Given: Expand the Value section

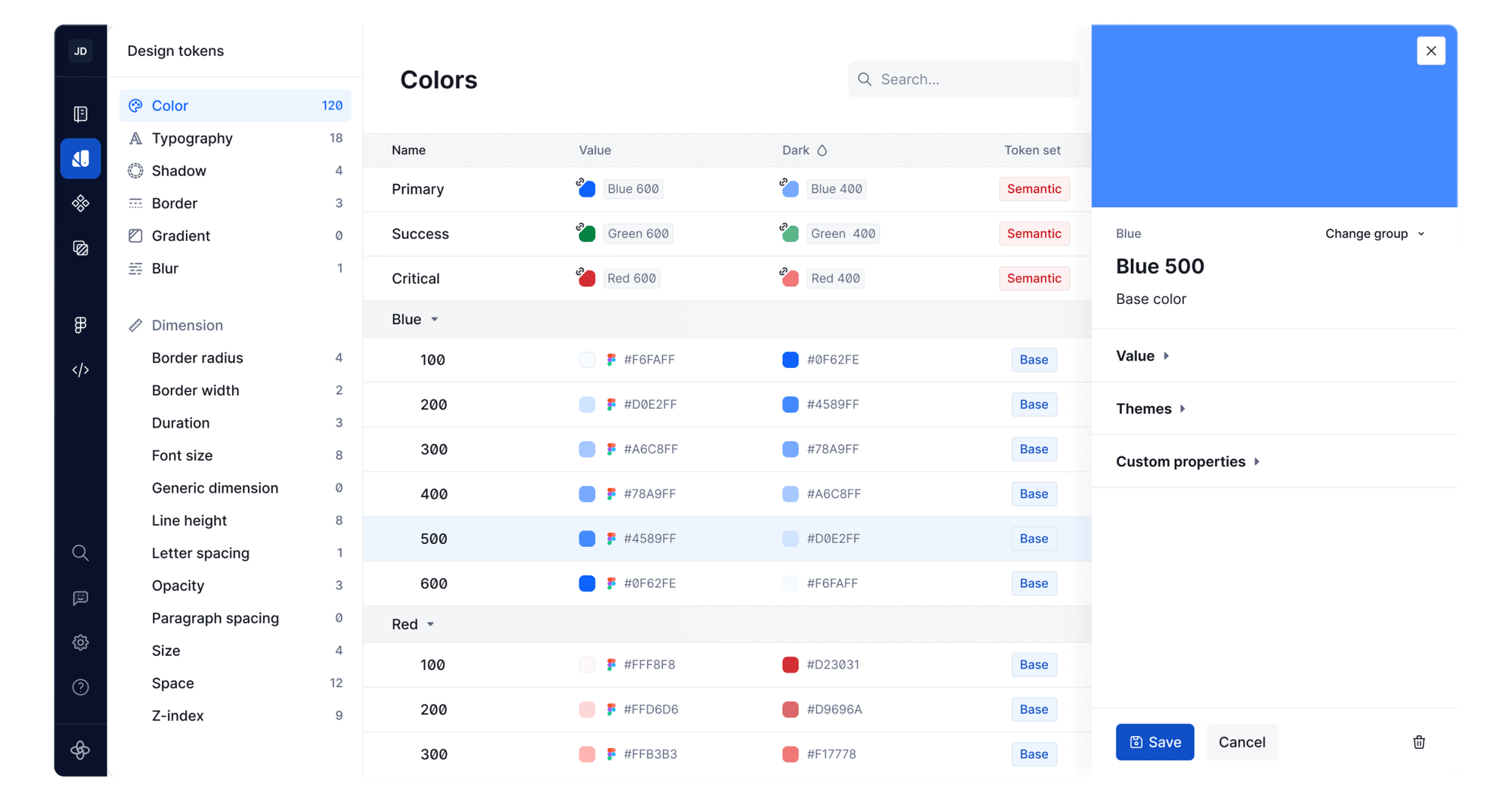Looking at the screenshot, I should (x=1143, y=356).
